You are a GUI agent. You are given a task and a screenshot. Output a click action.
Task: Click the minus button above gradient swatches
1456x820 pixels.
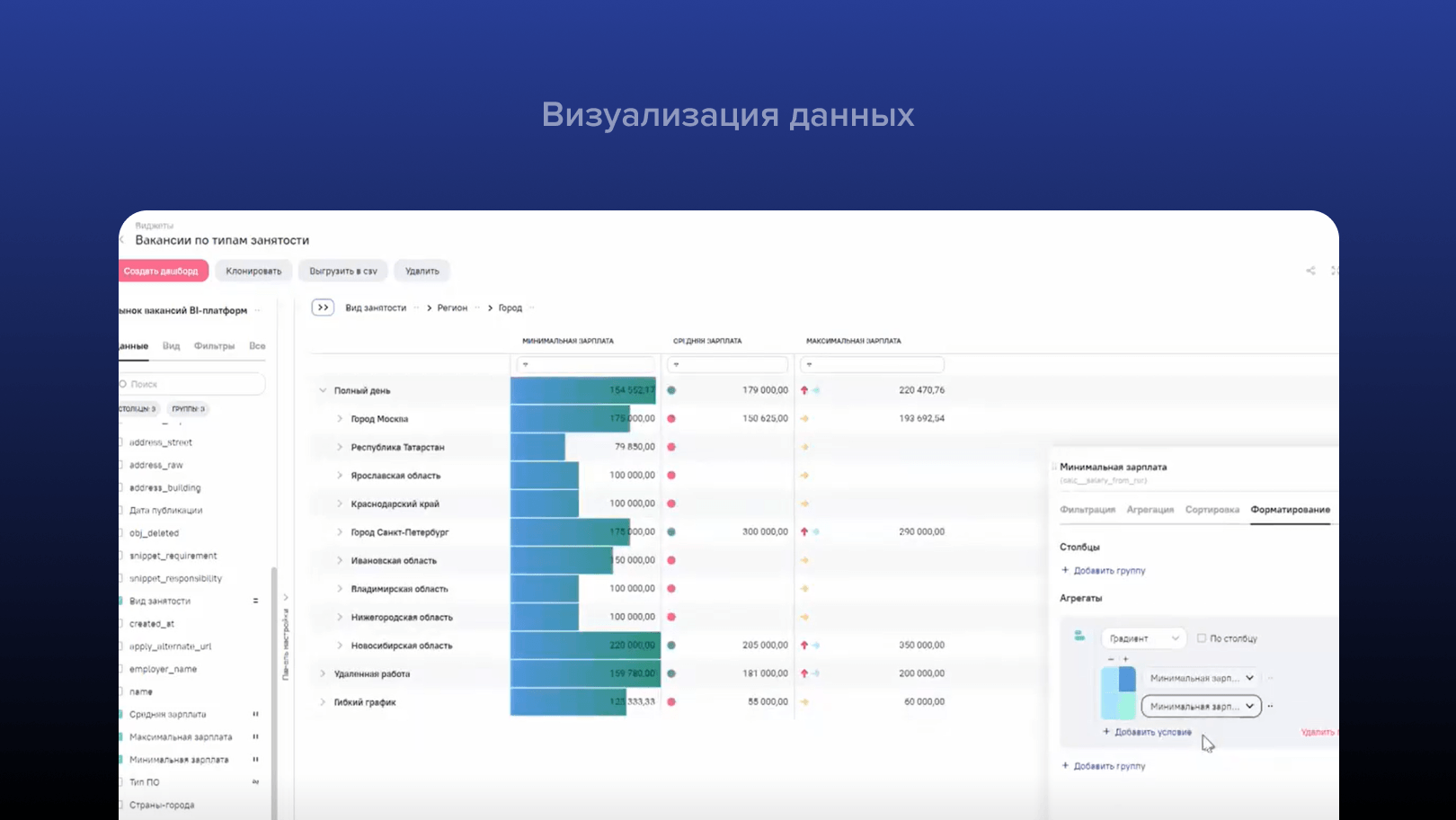pyautogui.click(x=1111, y=659)
